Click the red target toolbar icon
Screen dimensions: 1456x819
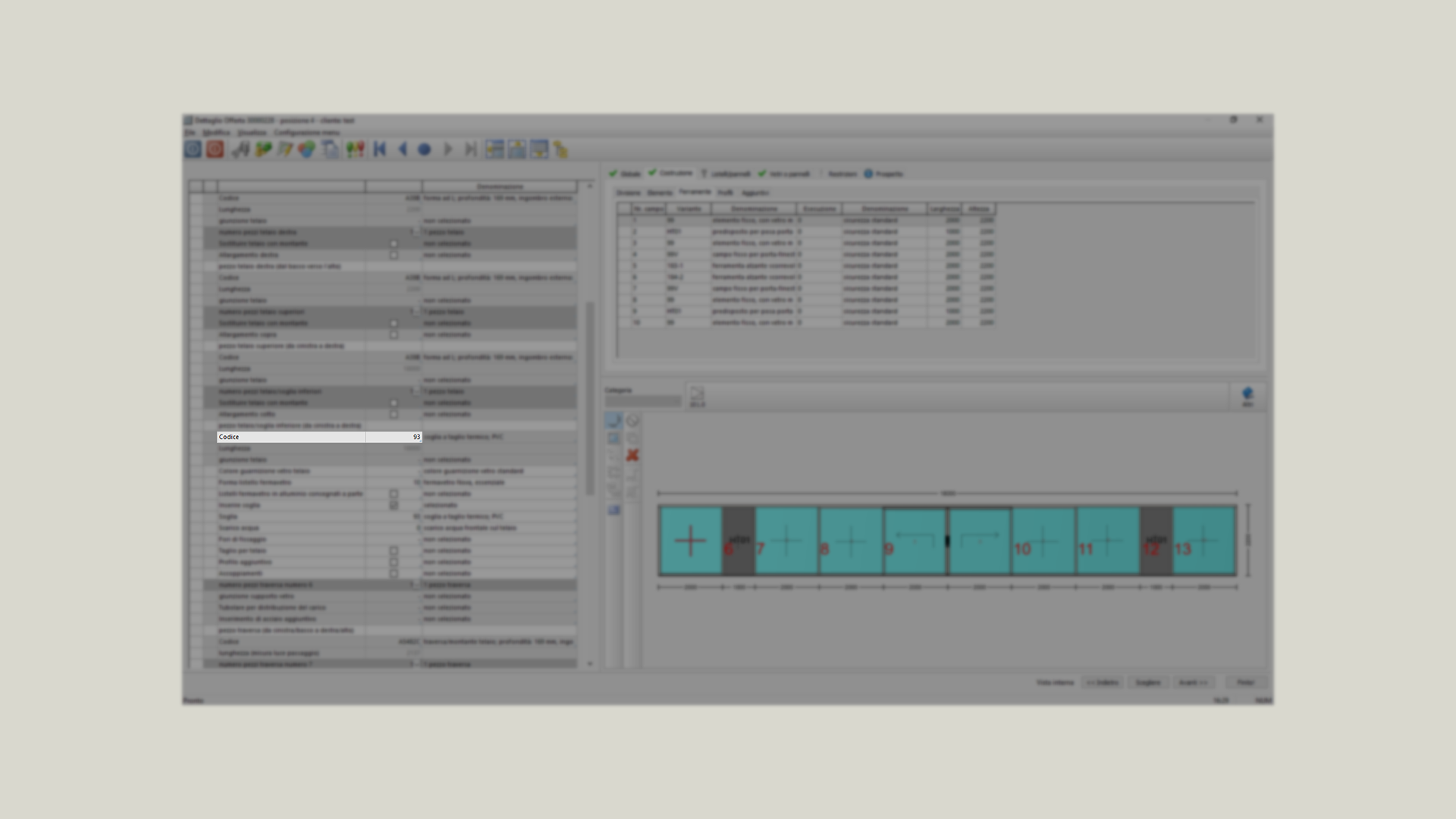click(215, 149)
